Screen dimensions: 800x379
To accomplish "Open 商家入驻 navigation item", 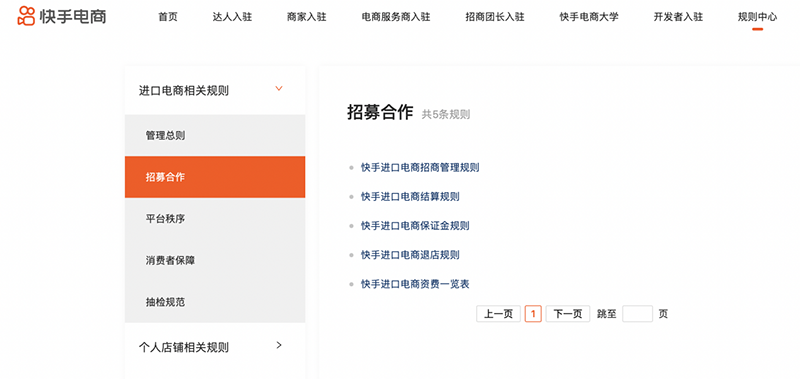I will (x=306, y=17).
